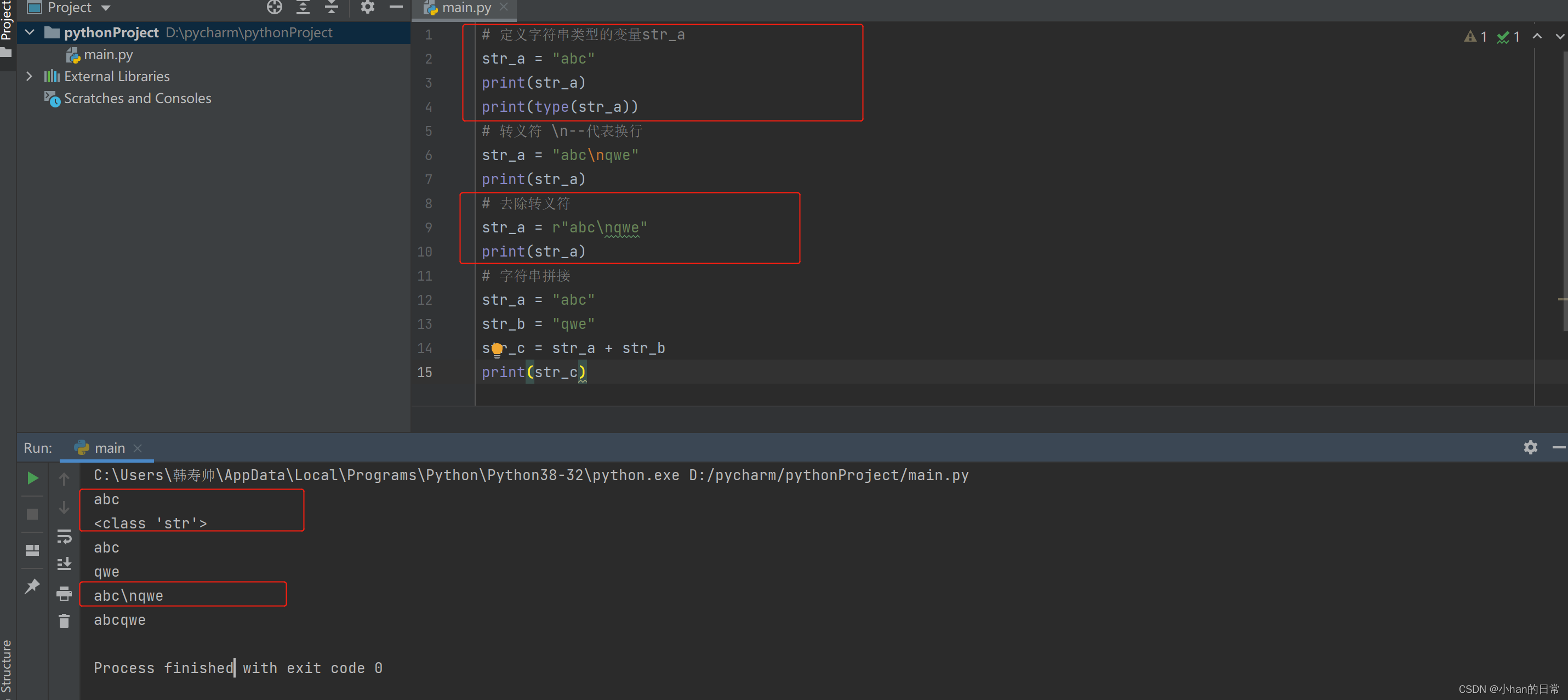Screen dimensions: 1568x700
Task: Open the Project view dropdown
Action: click(106, 8)
